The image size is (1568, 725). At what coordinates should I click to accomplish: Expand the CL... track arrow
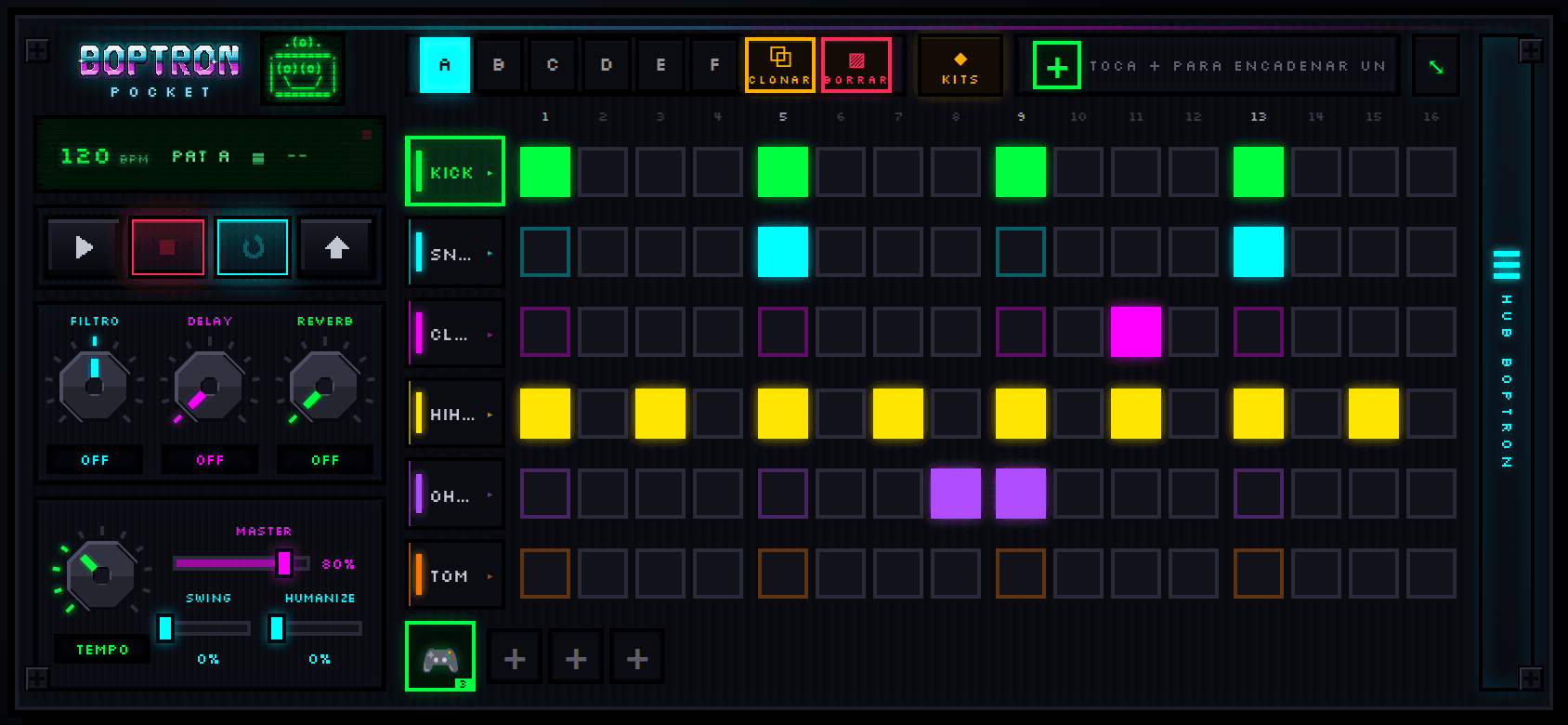pyautogui.click(x=490, y=334)
